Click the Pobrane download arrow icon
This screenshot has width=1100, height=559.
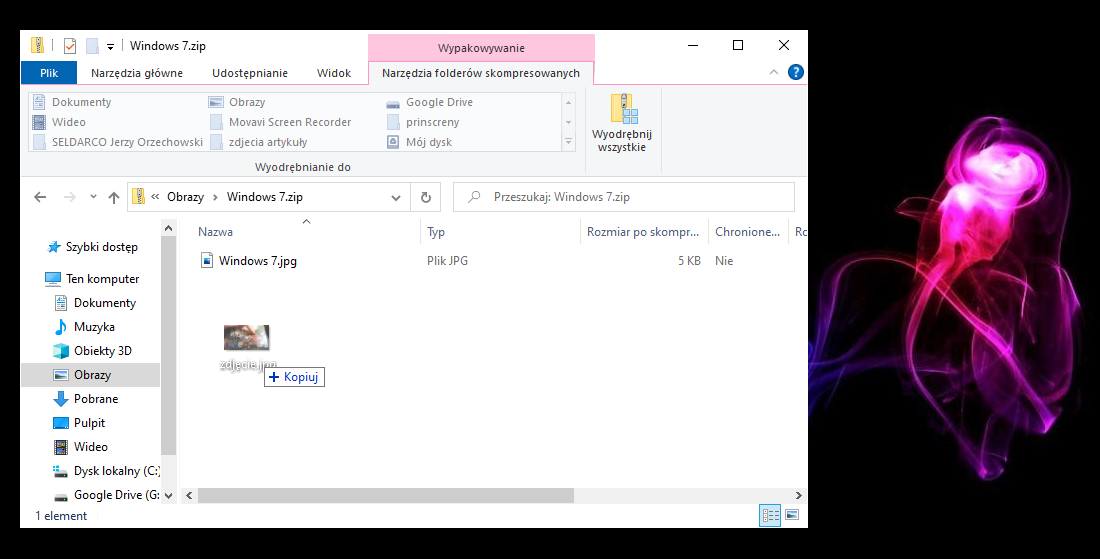(x=61, y=398)
